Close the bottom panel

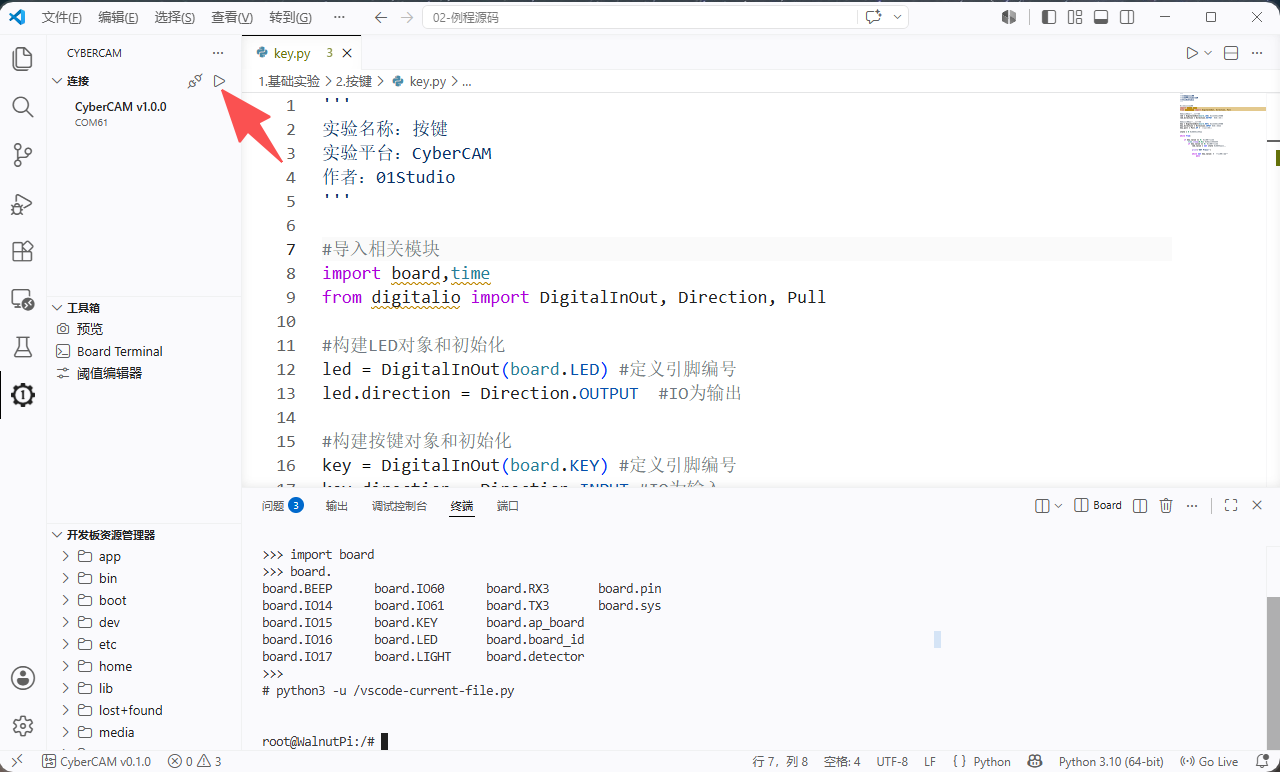(x=1258, y=506)
